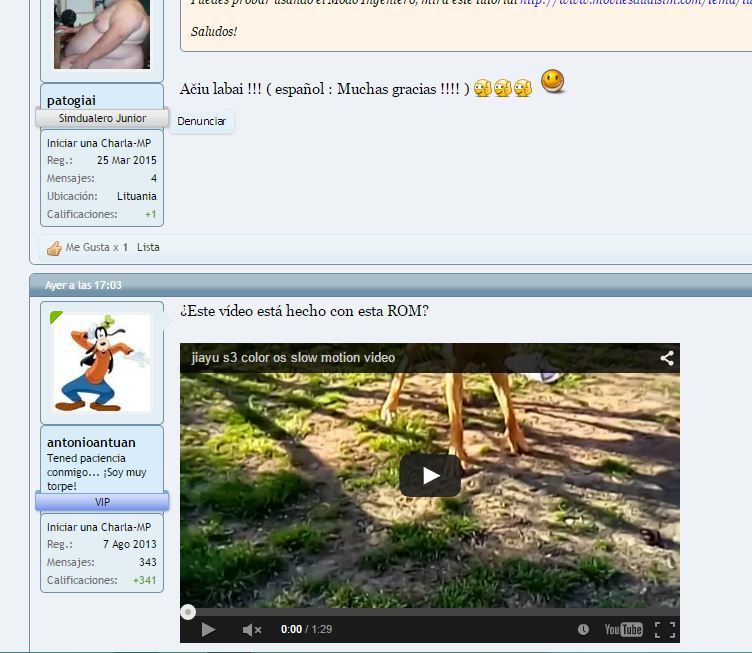Click the Simdualero Junior rank banner
This screenshot has height=653, width=752.
click(x=102, y=118)
